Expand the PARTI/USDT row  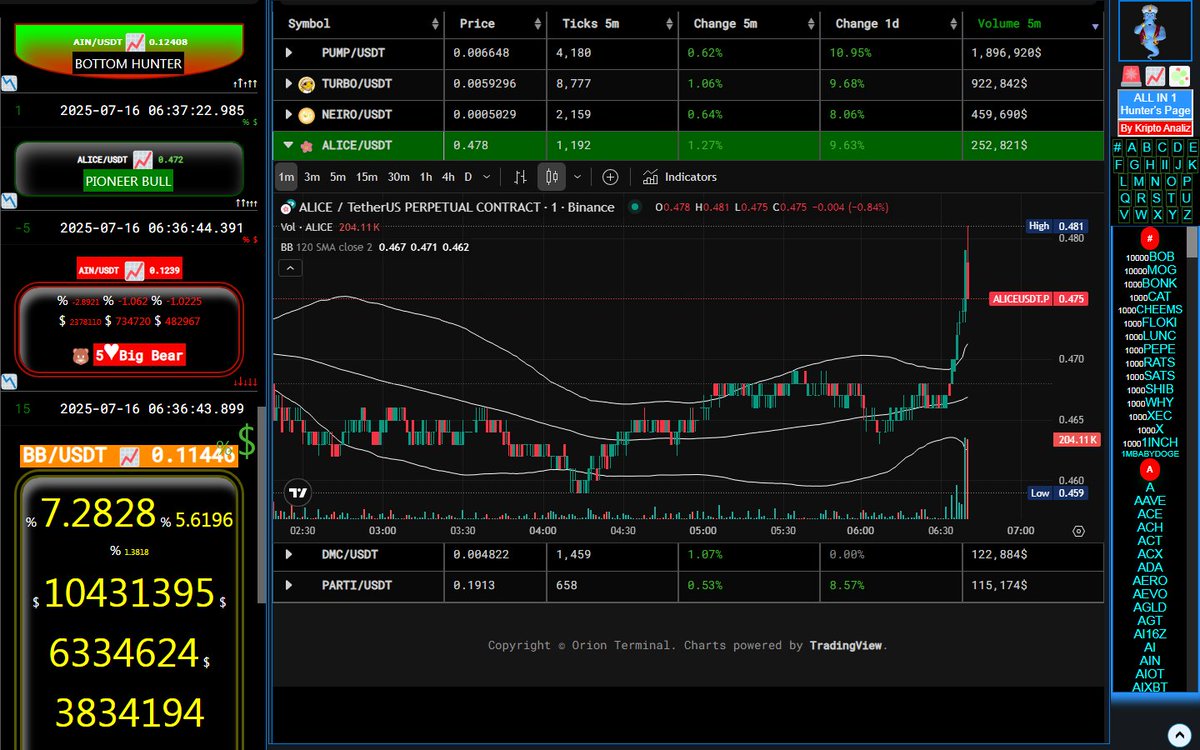click(289, 585)
